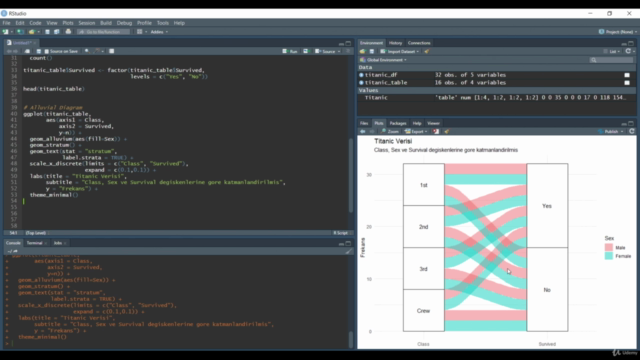
Task: Re-run the previous code region
Action: tap(306, 51)
